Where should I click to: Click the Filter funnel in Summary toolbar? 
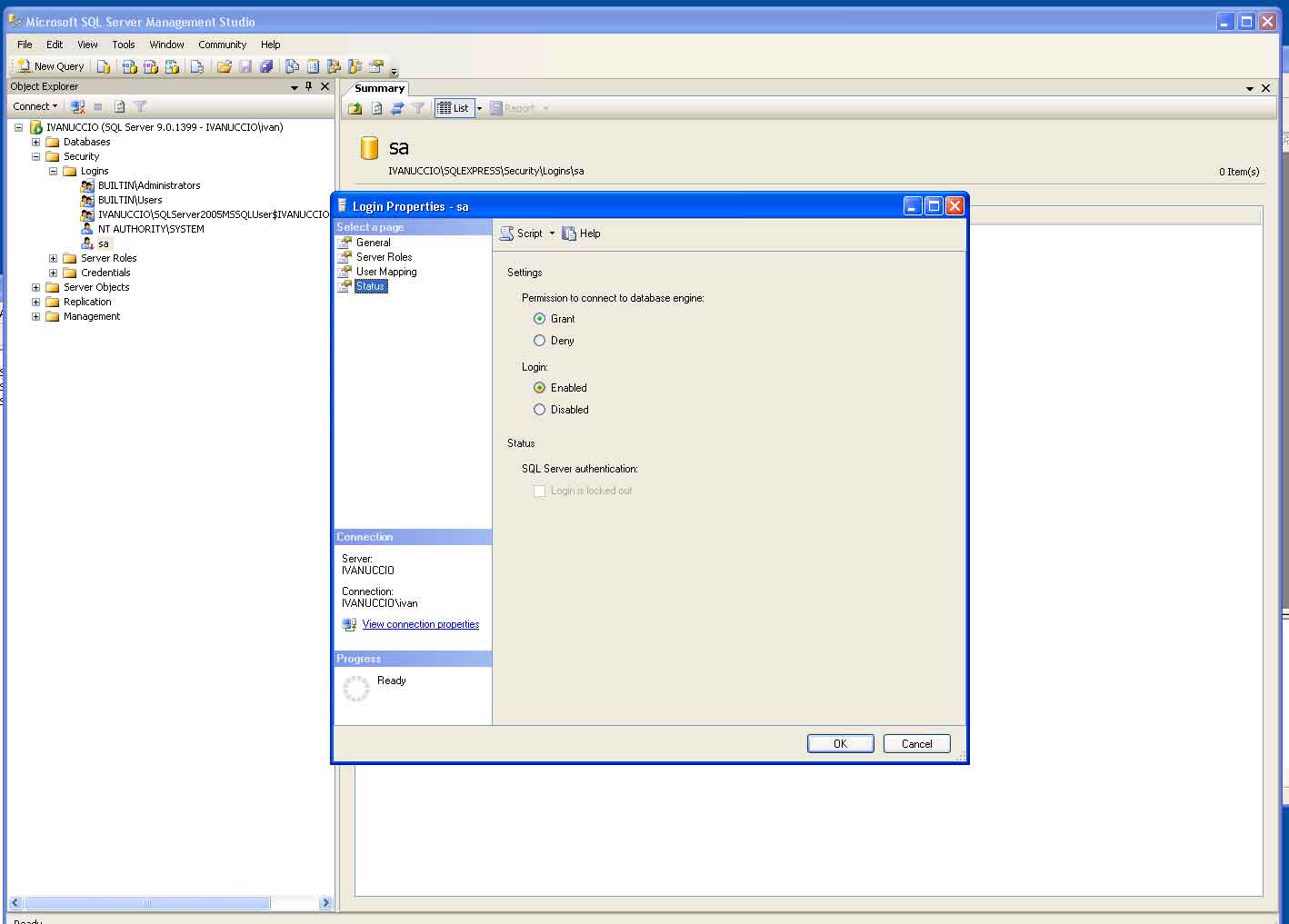pos(418,108)
